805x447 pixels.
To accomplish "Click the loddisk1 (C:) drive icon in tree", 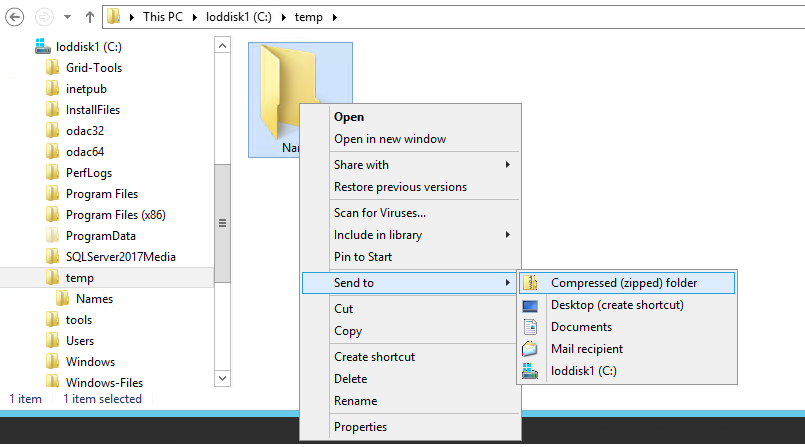I will 42,46.
